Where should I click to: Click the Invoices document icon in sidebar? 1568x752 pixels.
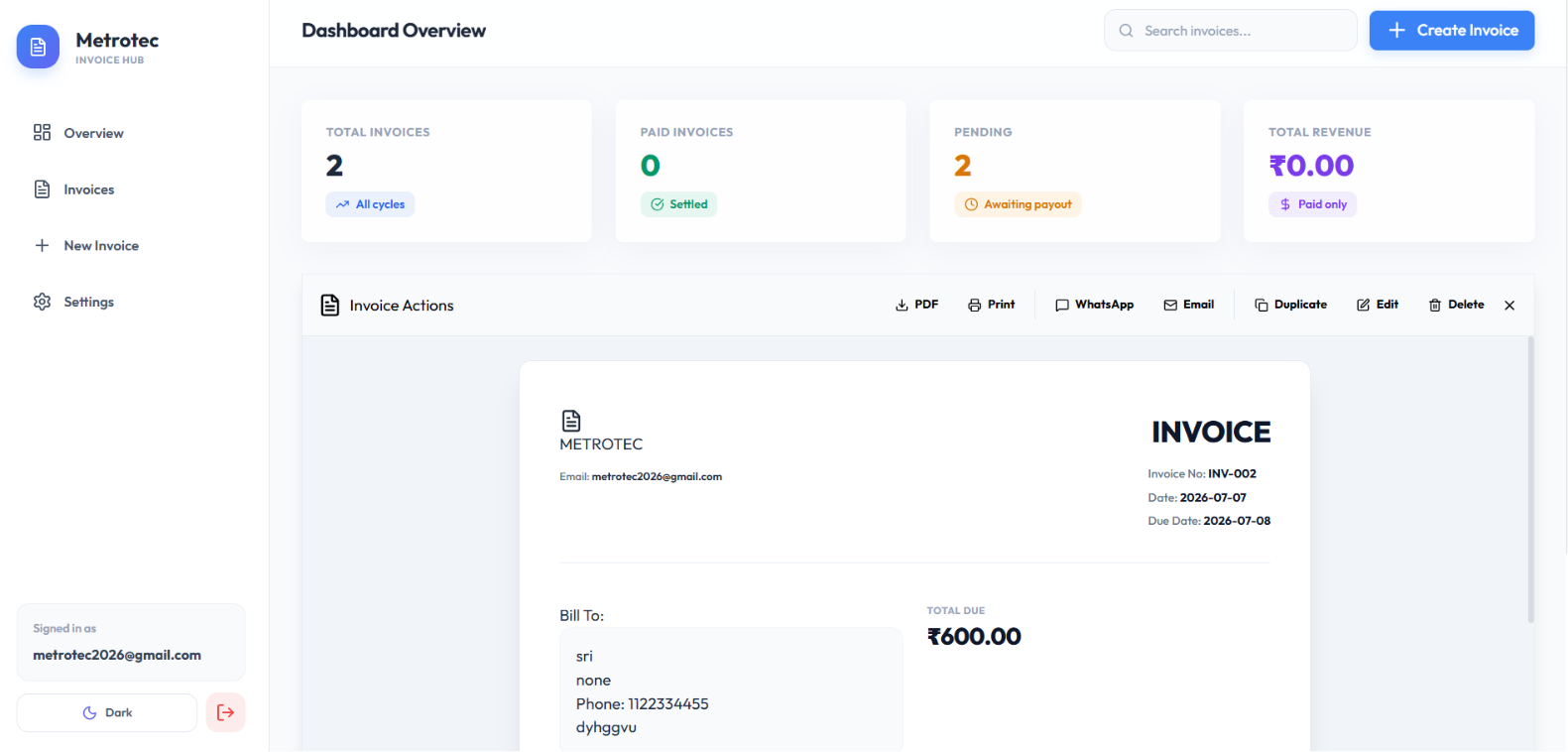click(42, 189)
